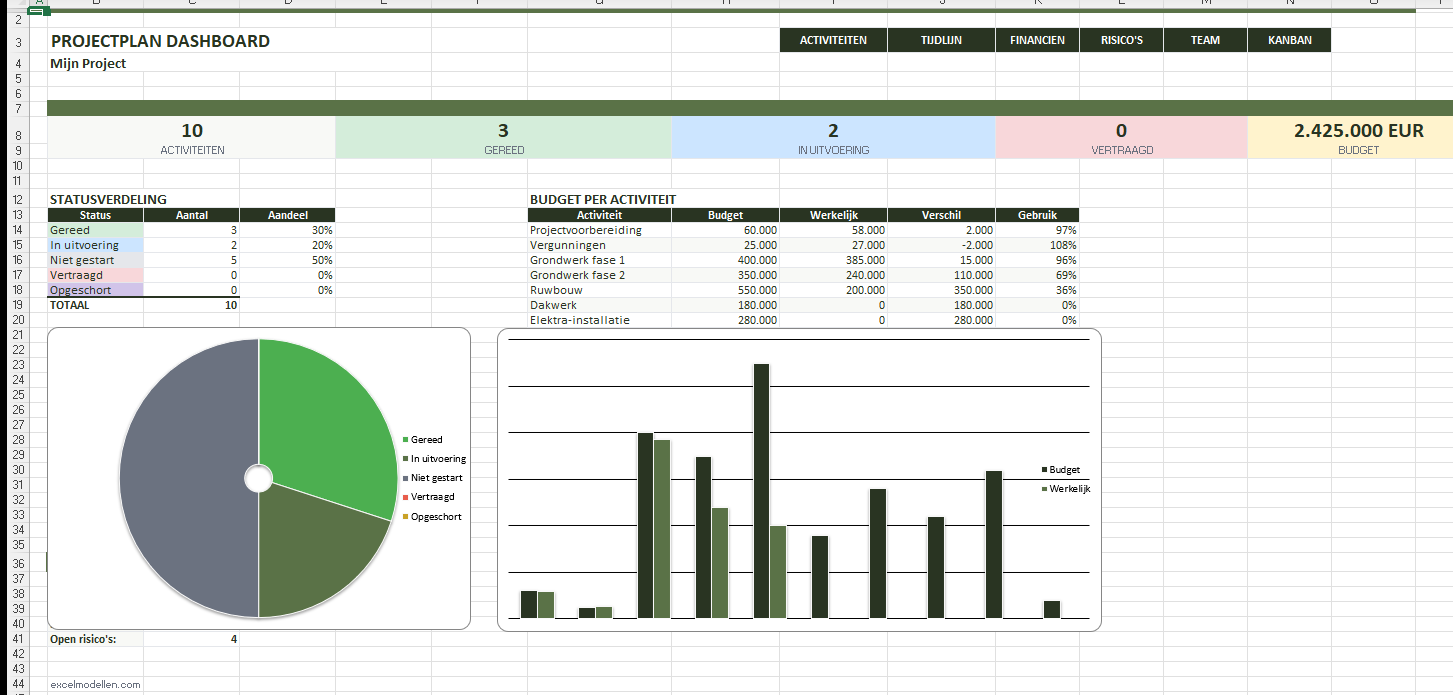1453x695 pixels.
Task: Open the ACTIVITEITEN navigation button
Action: coord(833,40)
